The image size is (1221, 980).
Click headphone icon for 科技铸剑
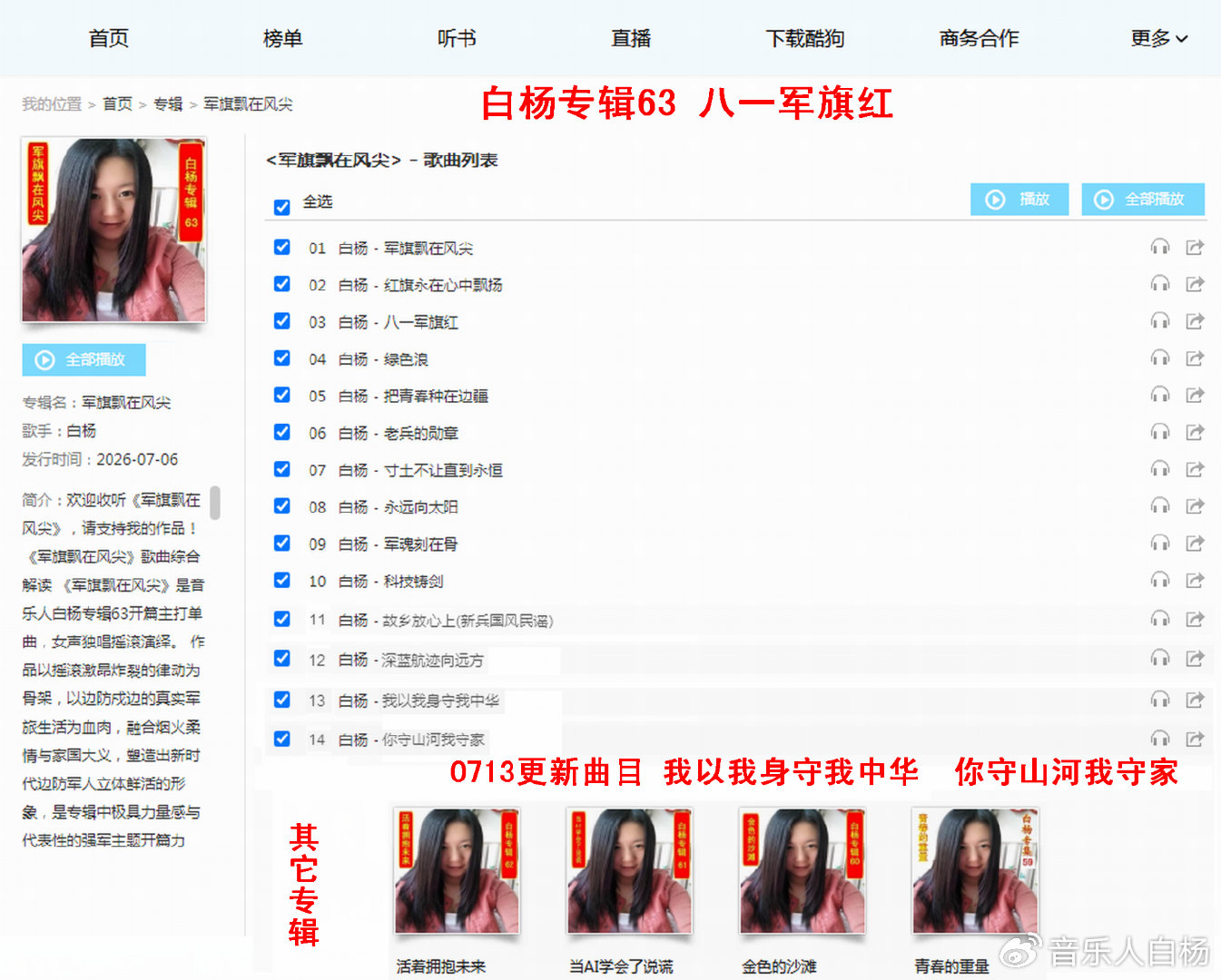[1160, 580]
